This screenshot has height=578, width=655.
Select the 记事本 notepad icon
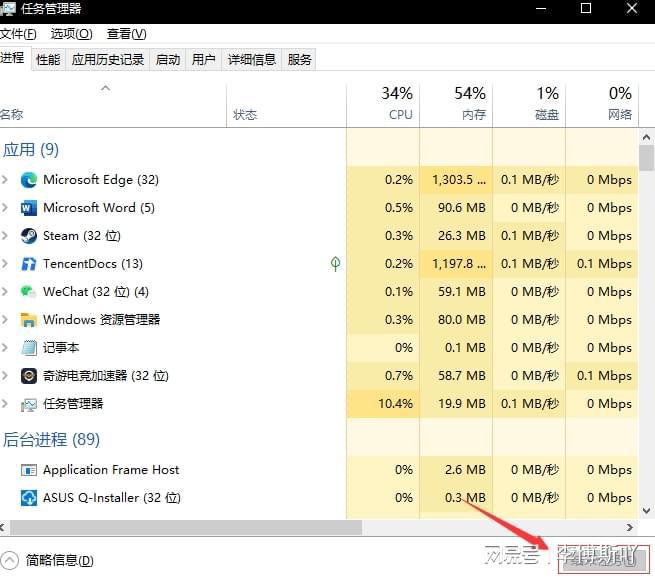click(x=29, y=347)
